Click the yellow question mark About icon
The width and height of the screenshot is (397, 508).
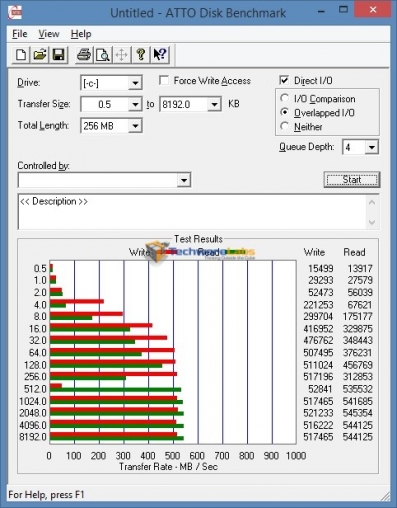pos(141,55)
